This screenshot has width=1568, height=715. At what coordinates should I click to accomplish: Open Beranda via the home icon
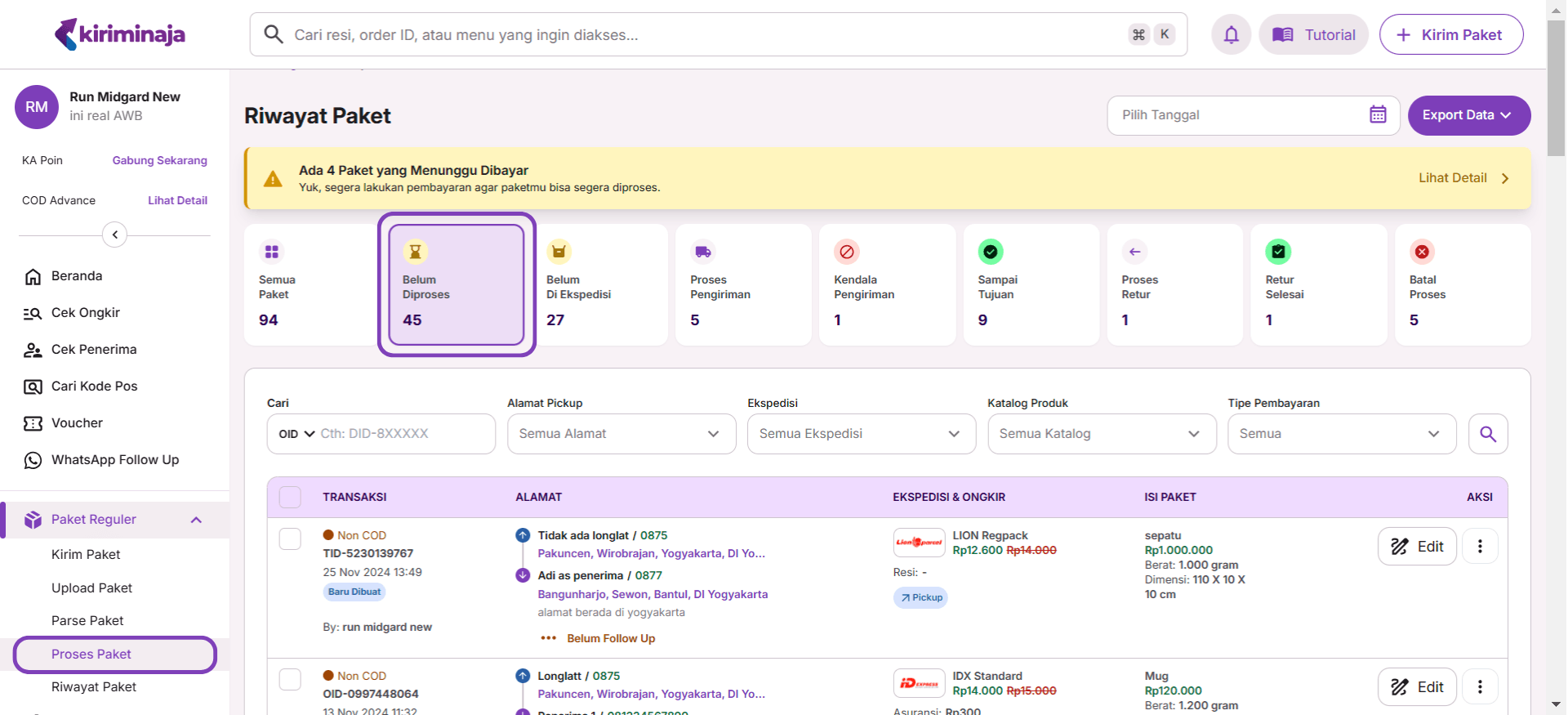pos(33,277)
